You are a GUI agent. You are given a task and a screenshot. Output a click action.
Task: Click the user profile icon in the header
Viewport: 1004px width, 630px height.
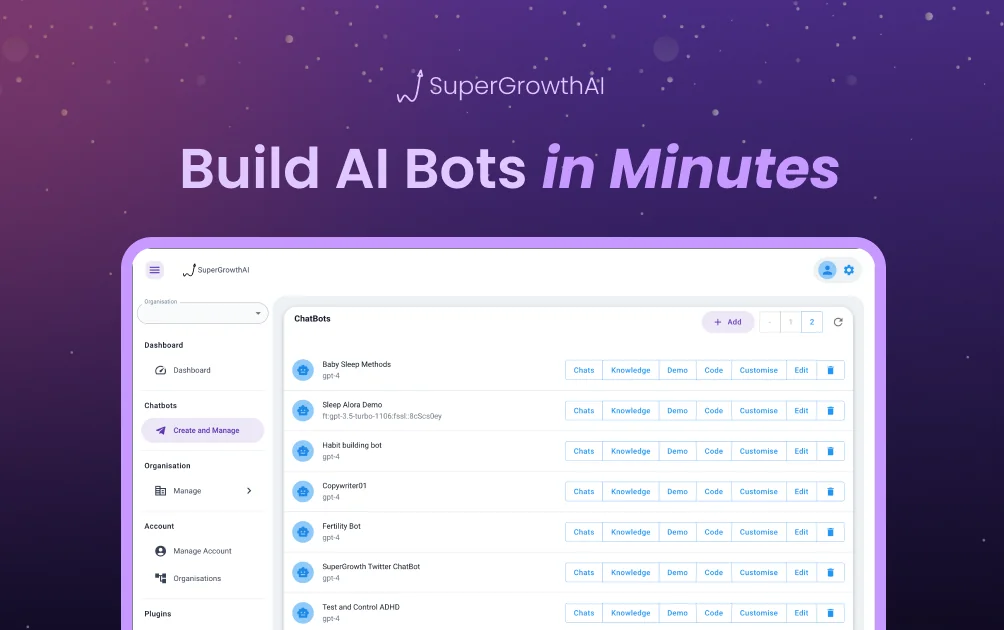(x=825, y=270)
